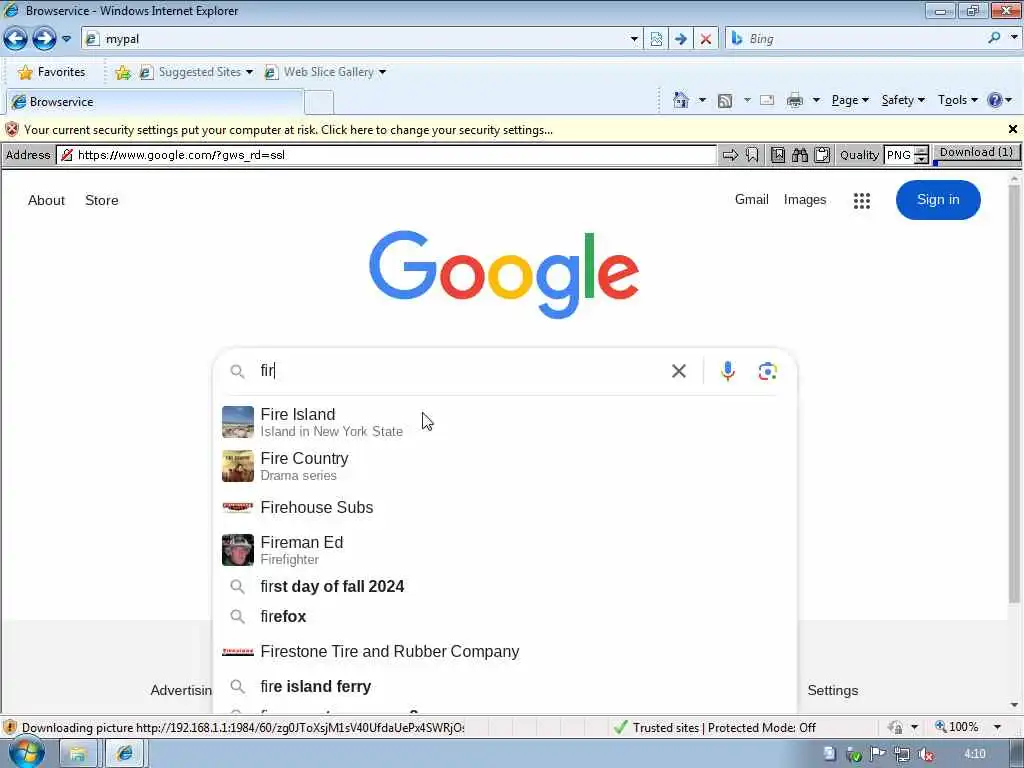The height and width of the screenshot is (768, 1024).
Task: Open the Safety menu
Action: coord(903,100)
